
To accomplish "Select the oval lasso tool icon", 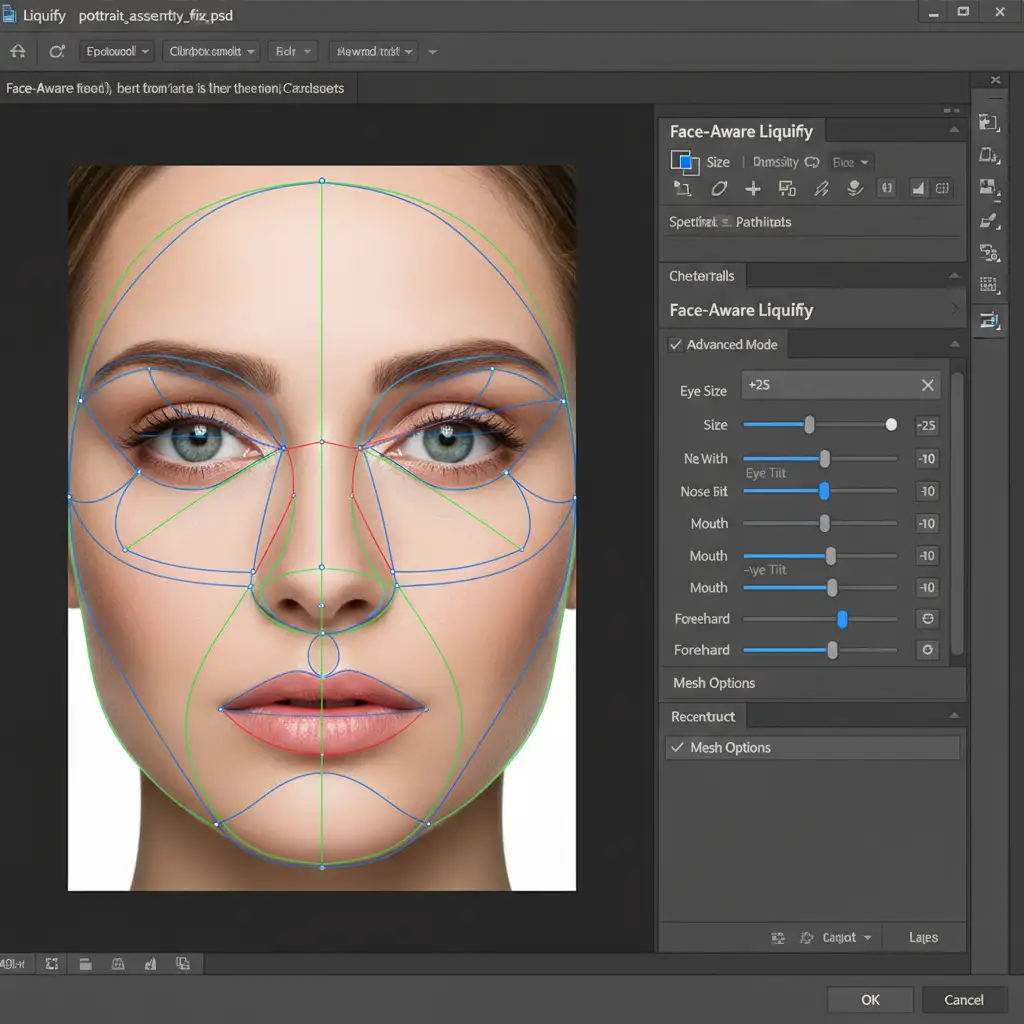I will click(718, 188).
